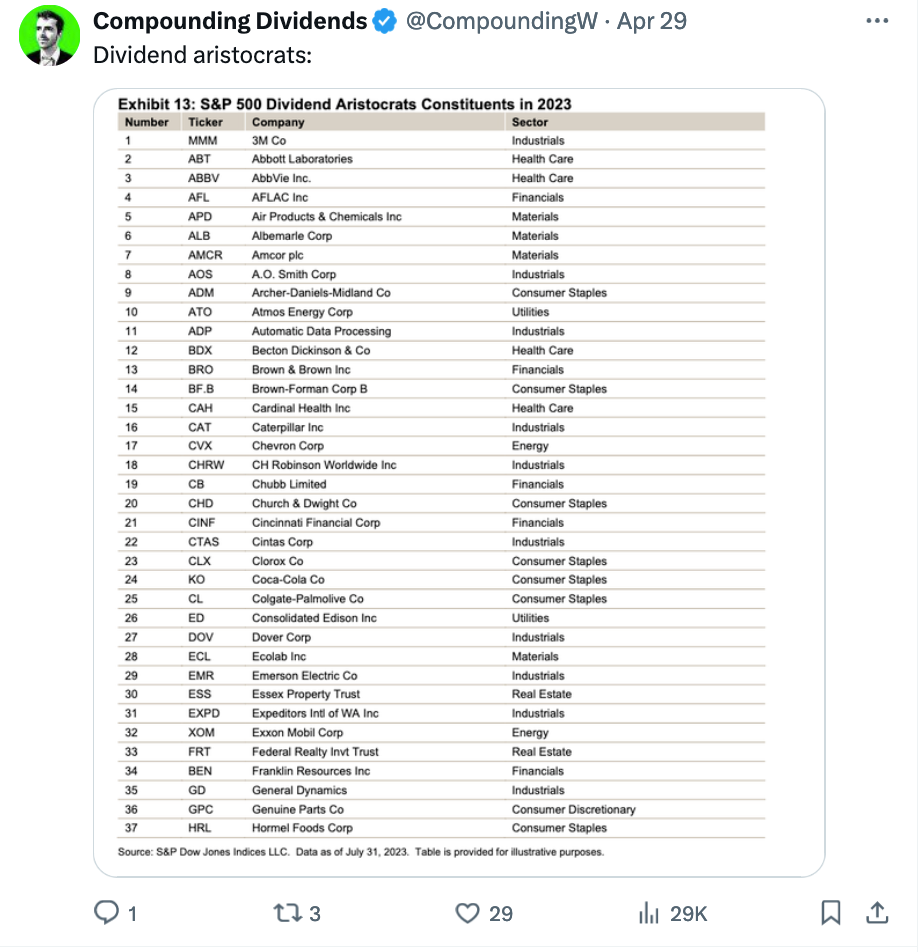Click the Compounding Dividends display name
The width and height of the screenshot is (920, 952).
(229, 21)
